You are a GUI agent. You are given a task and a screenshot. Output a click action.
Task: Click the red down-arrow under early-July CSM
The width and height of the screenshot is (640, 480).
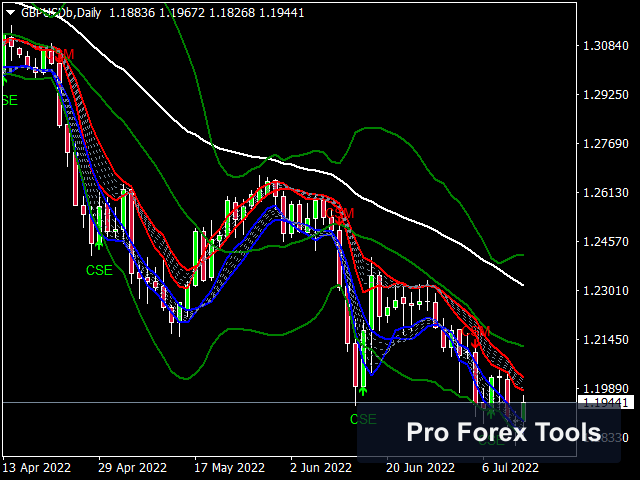475,344
